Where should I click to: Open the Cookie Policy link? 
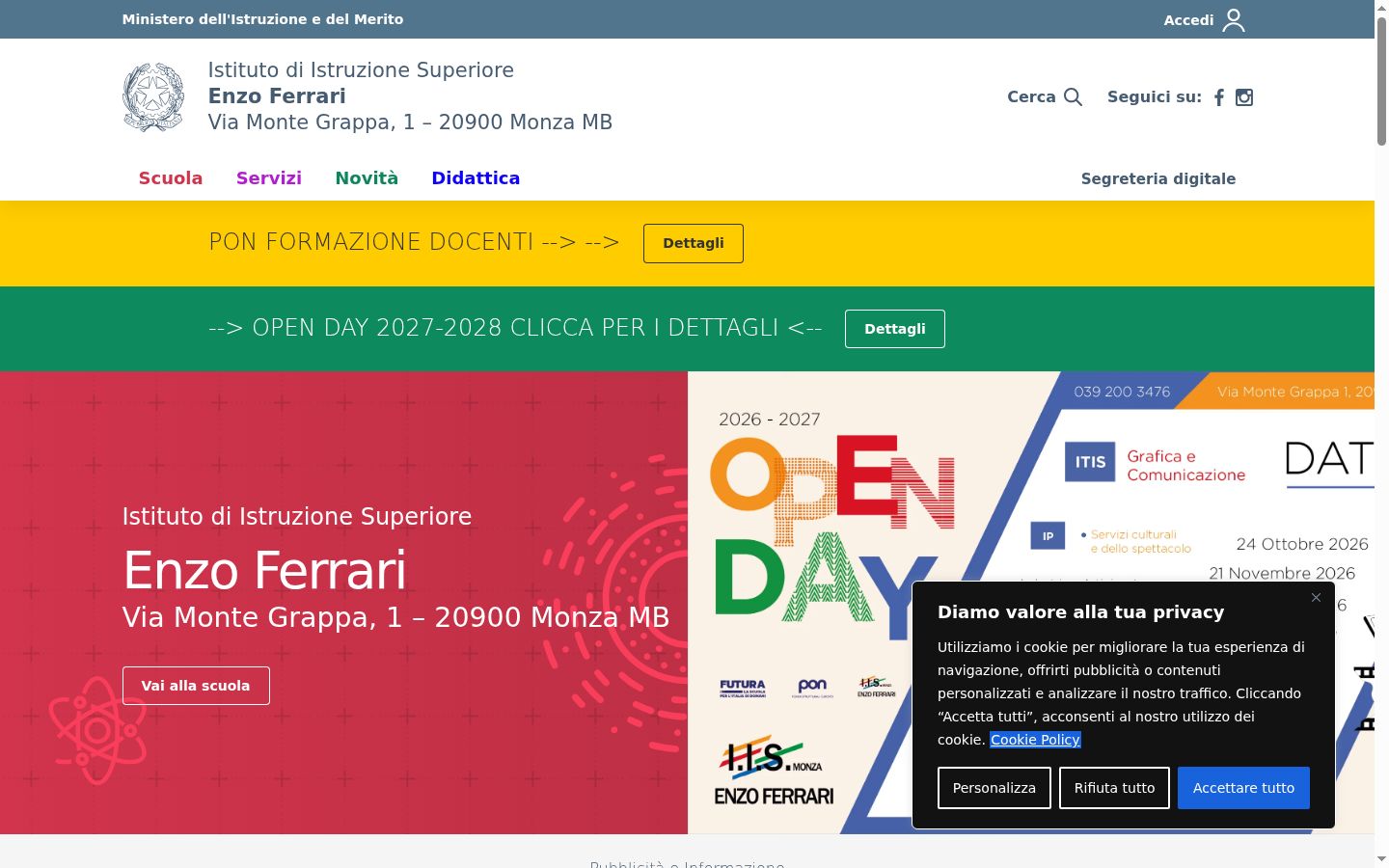(1035, 740)
